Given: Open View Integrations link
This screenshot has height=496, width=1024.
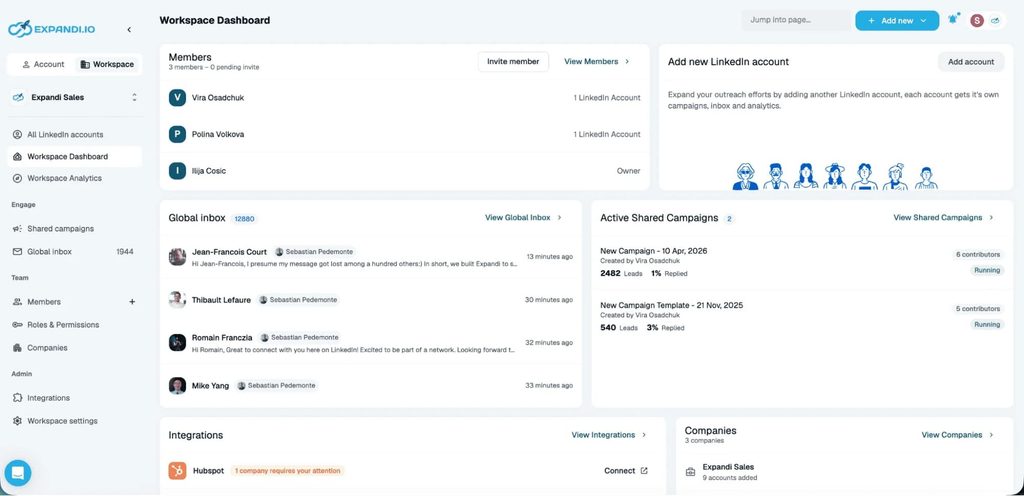Looking at the screenshot, I should point(609,435).
